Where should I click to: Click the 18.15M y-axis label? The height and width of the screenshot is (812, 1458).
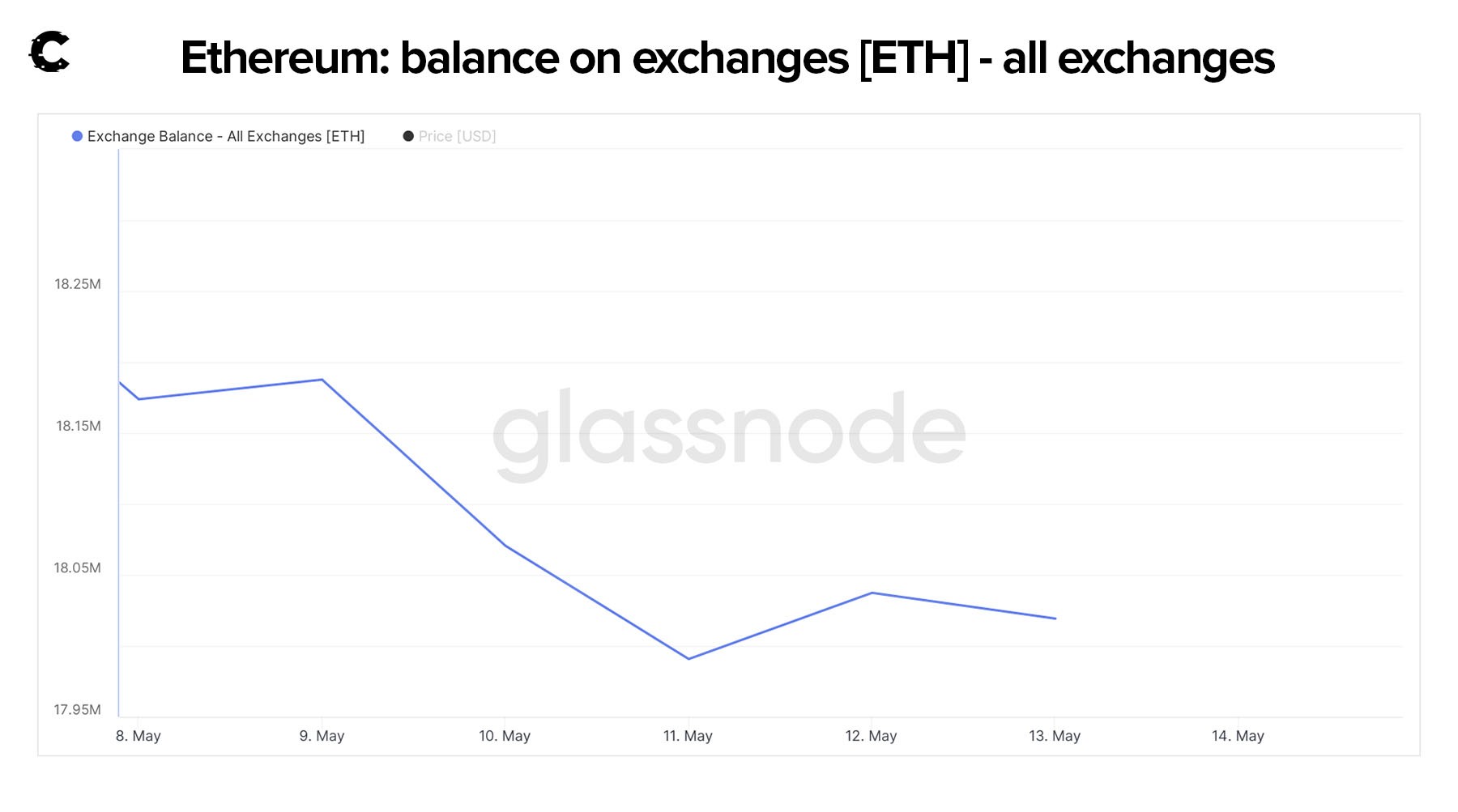click(78, 426)
